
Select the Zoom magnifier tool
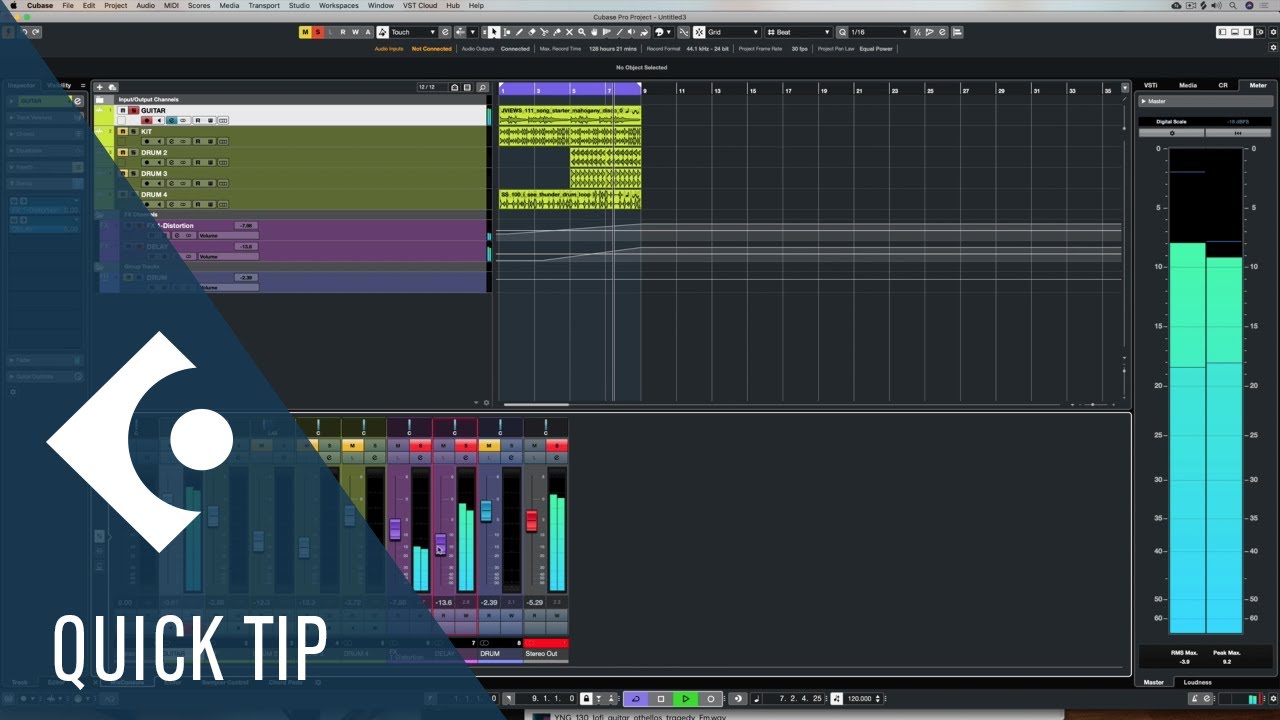581,32
